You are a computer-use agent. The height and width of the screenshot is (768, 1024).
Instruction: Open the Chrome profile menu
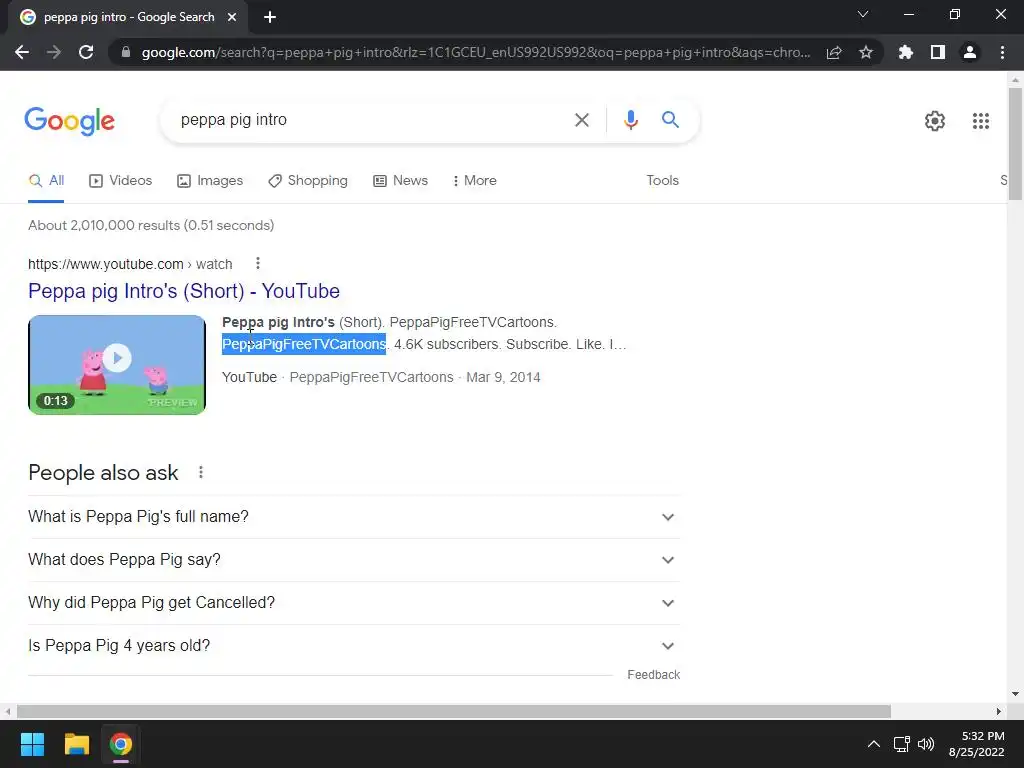970,52
